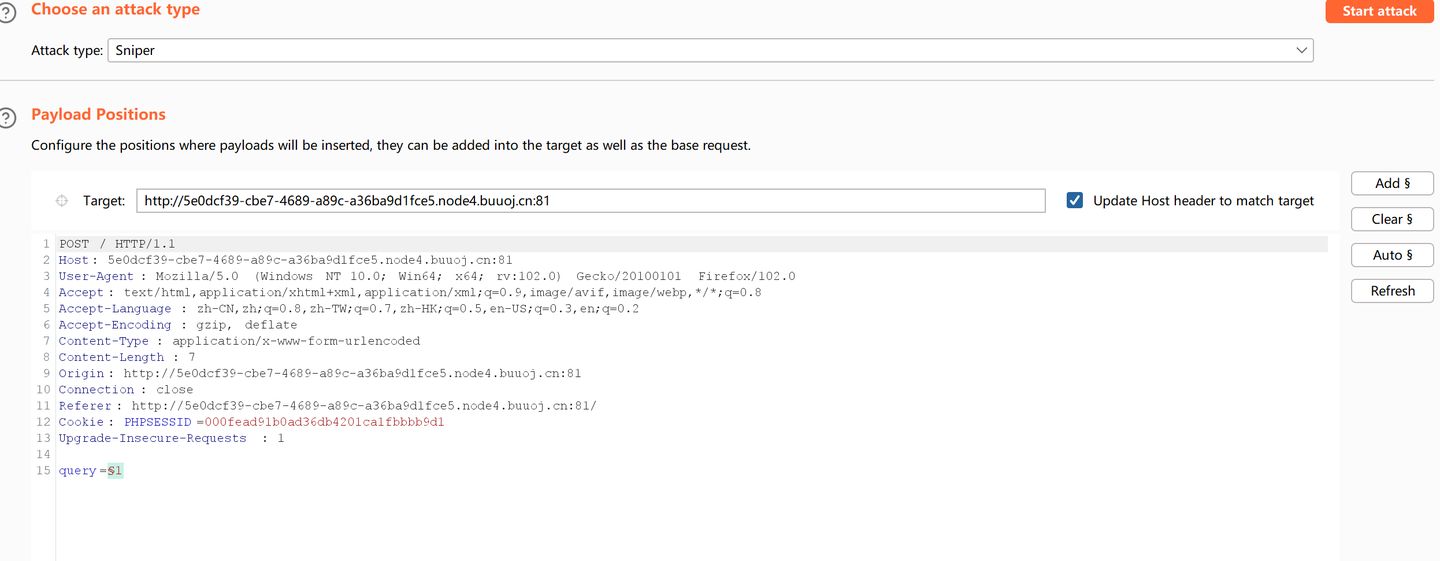1440x561 pixels.
Task: Focus the Target URL input field
Action: click(x=590, y=200)
